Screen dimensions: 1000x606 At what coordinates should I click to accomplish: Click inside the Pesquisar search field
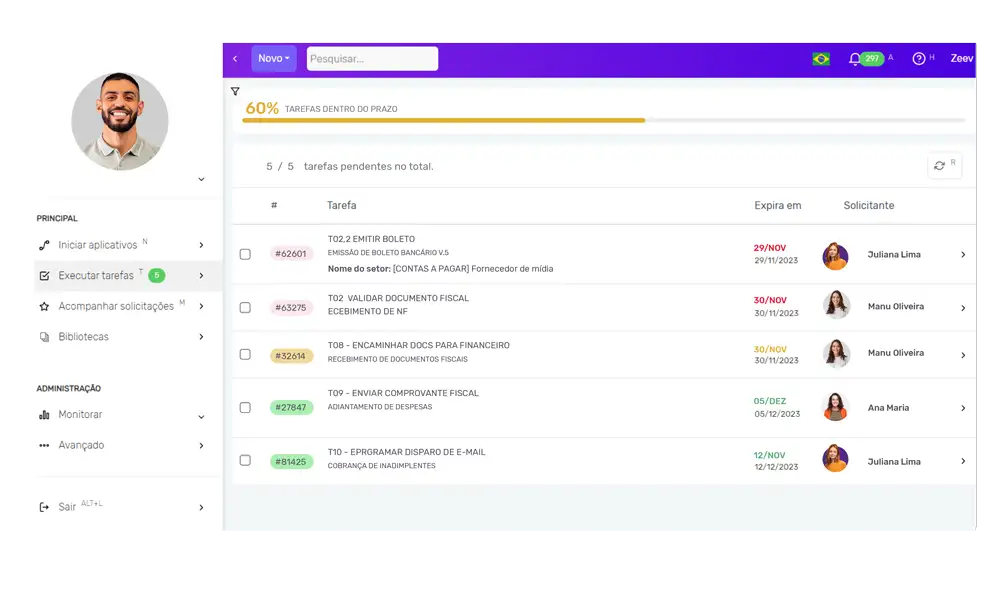click(x=372, y=58)
